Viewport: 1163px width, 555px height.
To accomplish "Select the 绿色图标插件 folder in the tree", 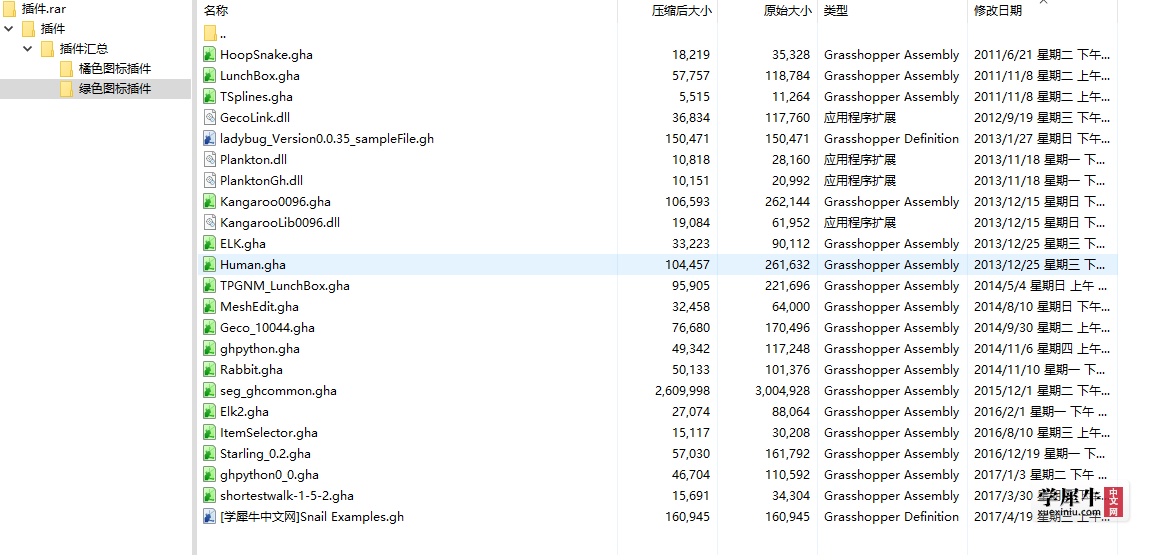I will (105, 89).
